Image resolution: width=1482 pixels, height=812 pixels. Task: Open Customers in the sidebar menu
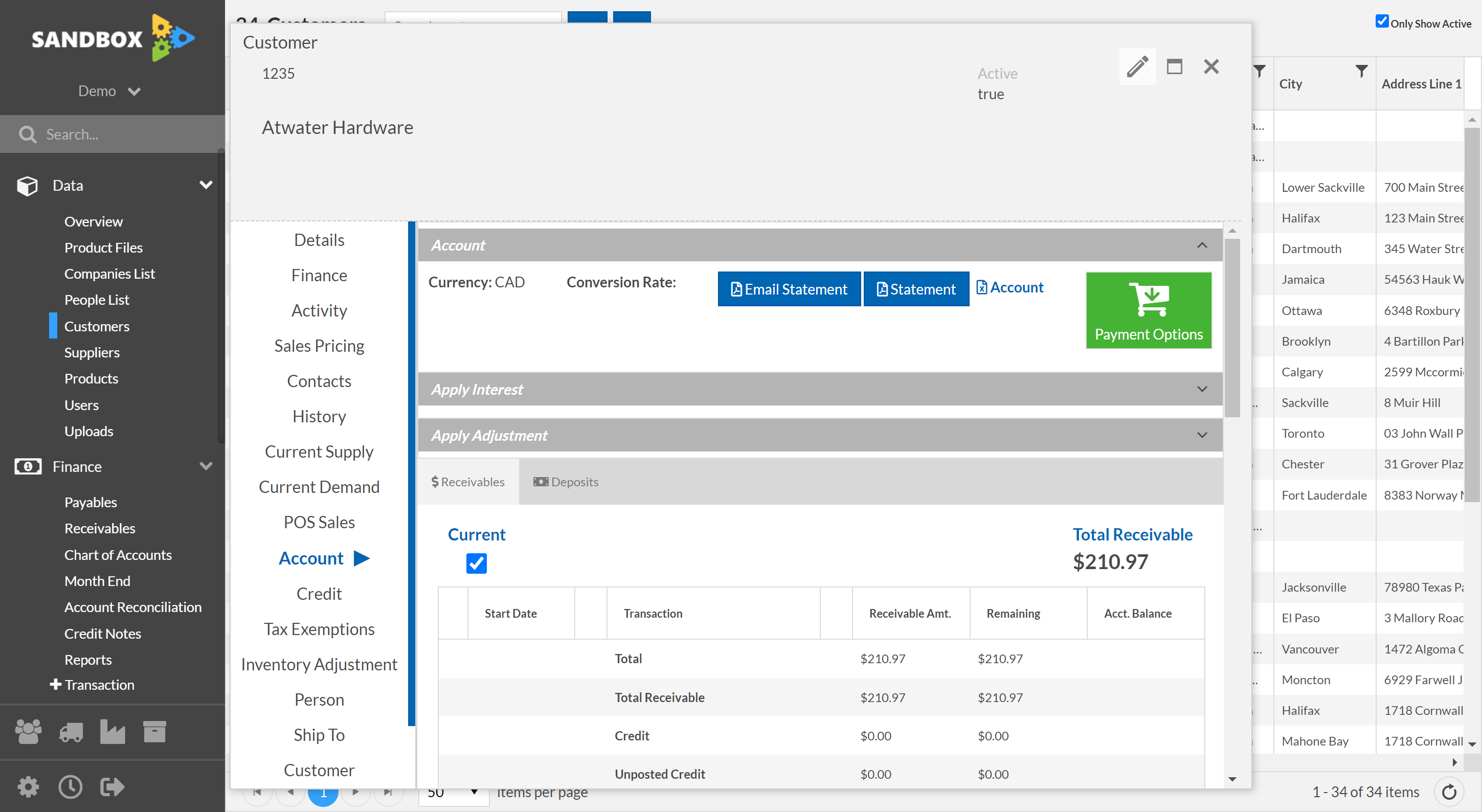[97, 326]
